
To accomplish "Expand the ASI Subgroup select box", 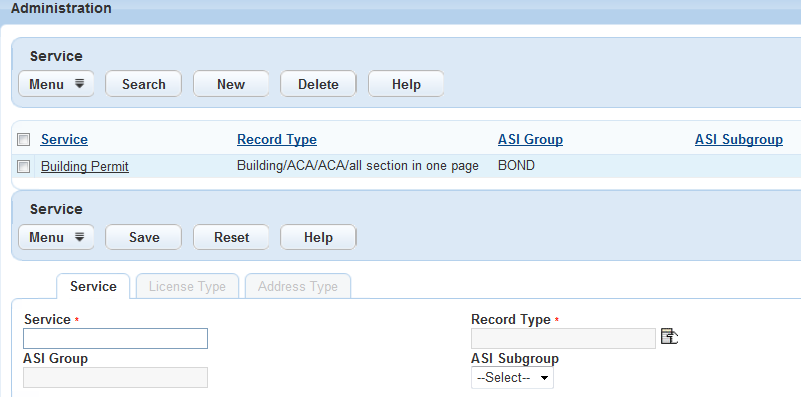I will (x=512, y=378).
